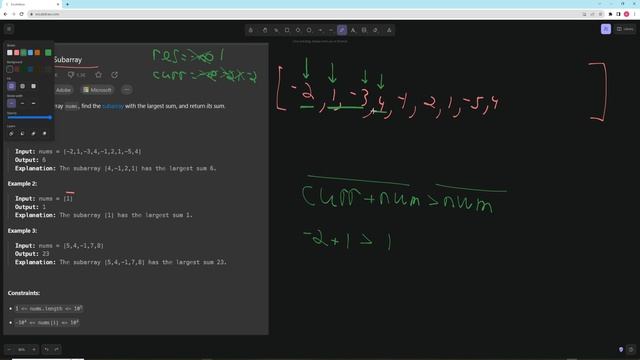Select the Arrow tool
640x360 pixels.
tap(320, 30)
